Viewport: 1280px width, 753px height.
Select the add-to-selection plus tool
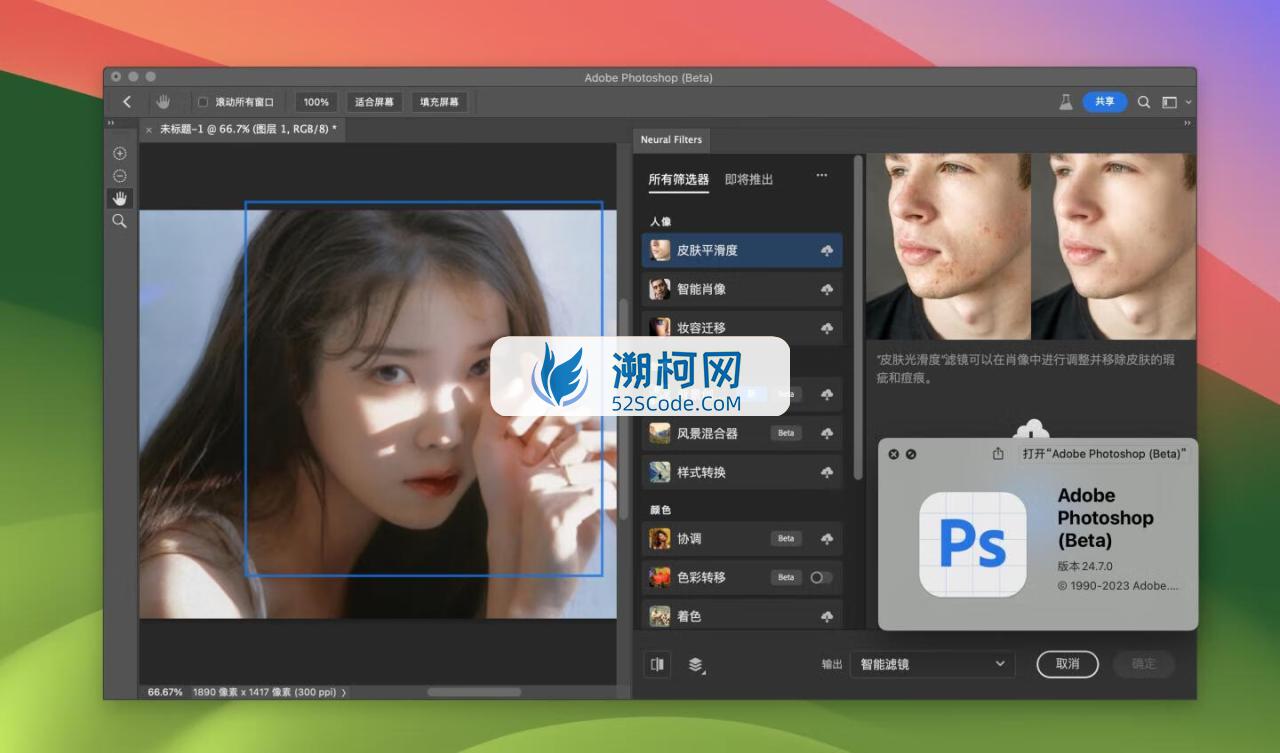coord(120,153)
